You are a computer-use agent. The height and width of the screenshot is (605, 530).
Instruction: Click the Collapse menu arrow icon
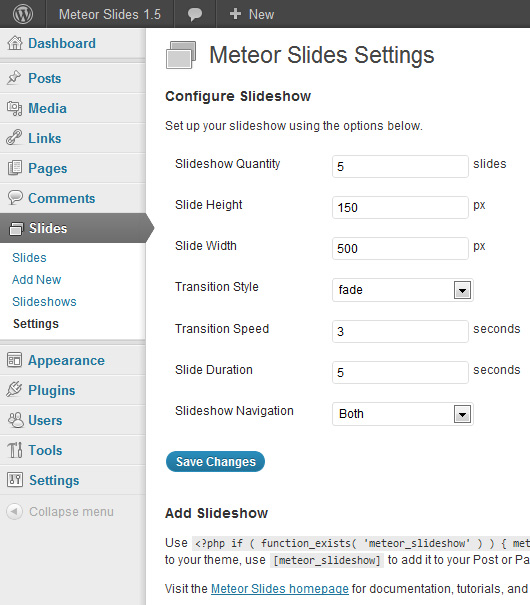[15, 512]
